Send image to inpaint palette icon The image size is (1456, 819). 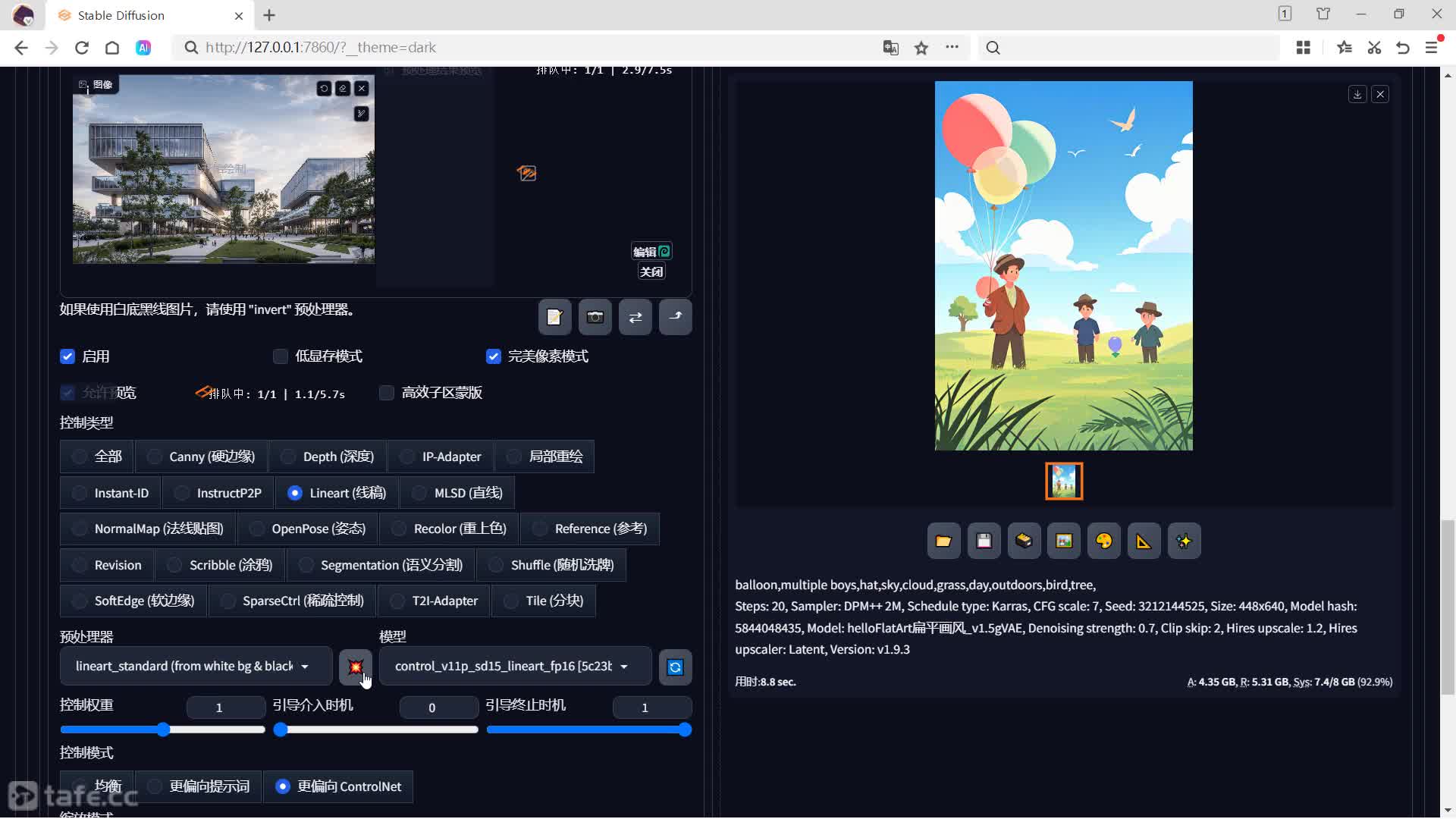[1103, 541]
